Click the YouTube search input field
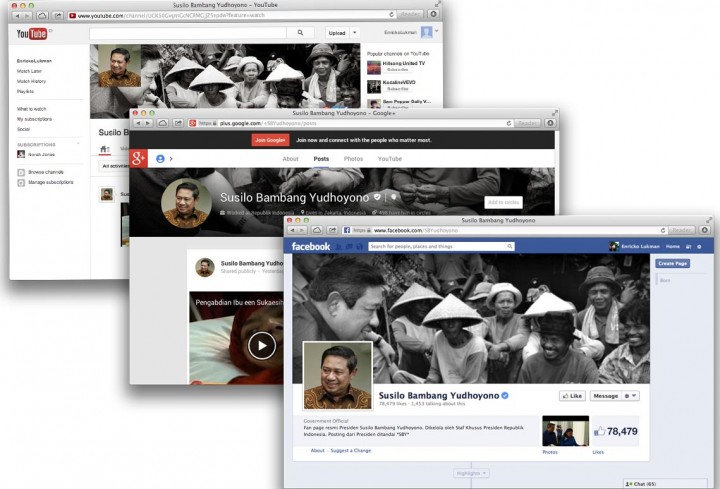 [188, 33]
